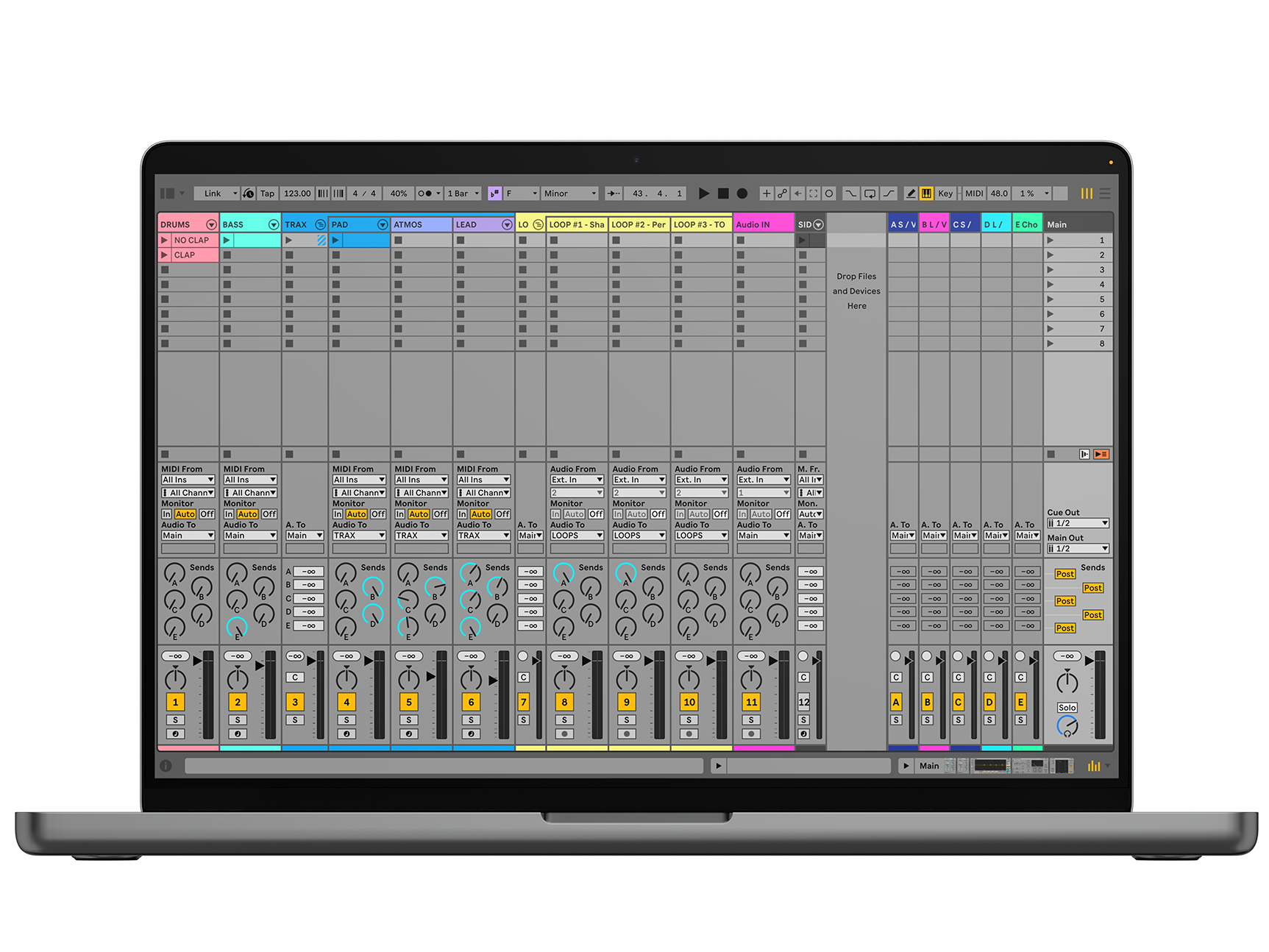Open the Minor scale dropdown
Image resolution: width=1269 pixels, height=952 pixels.
tap(570, 193)
